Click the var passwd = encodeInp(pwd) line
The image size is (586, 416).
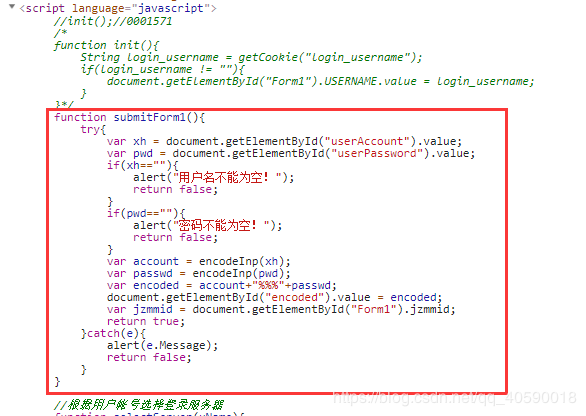click(198, 273)
